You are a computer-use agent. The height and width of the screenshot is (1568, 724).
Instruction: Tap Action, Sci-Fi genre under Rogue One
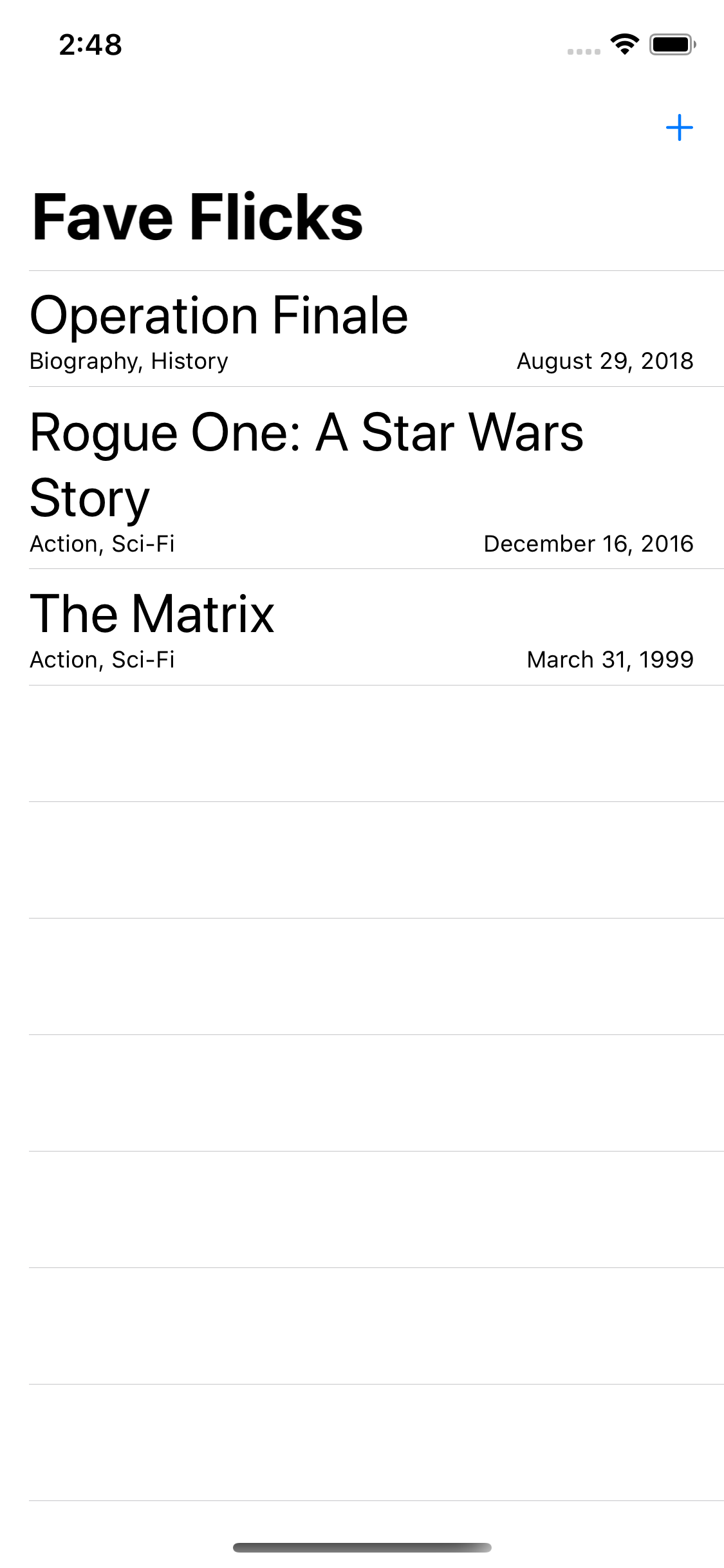pos(102,544)
